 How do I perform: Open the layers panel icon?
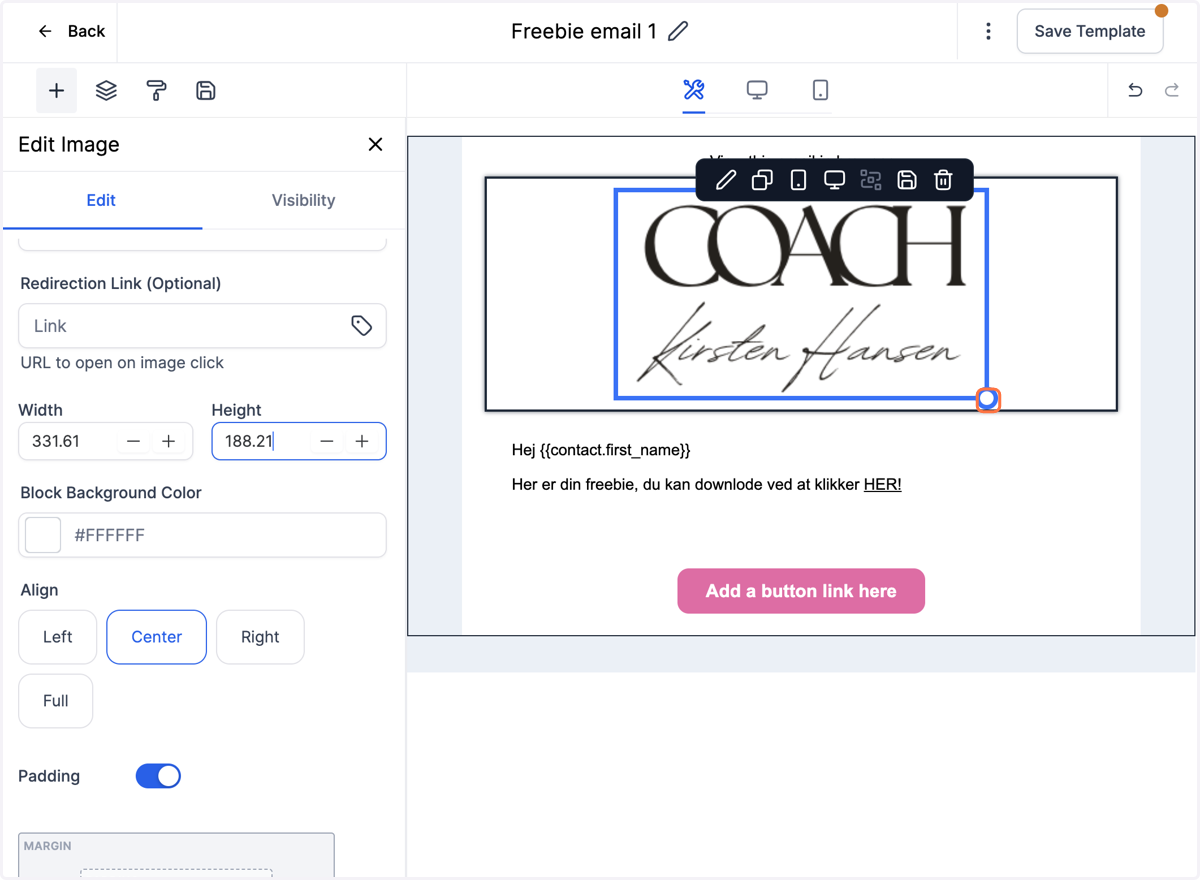click(x=106, y=91)
